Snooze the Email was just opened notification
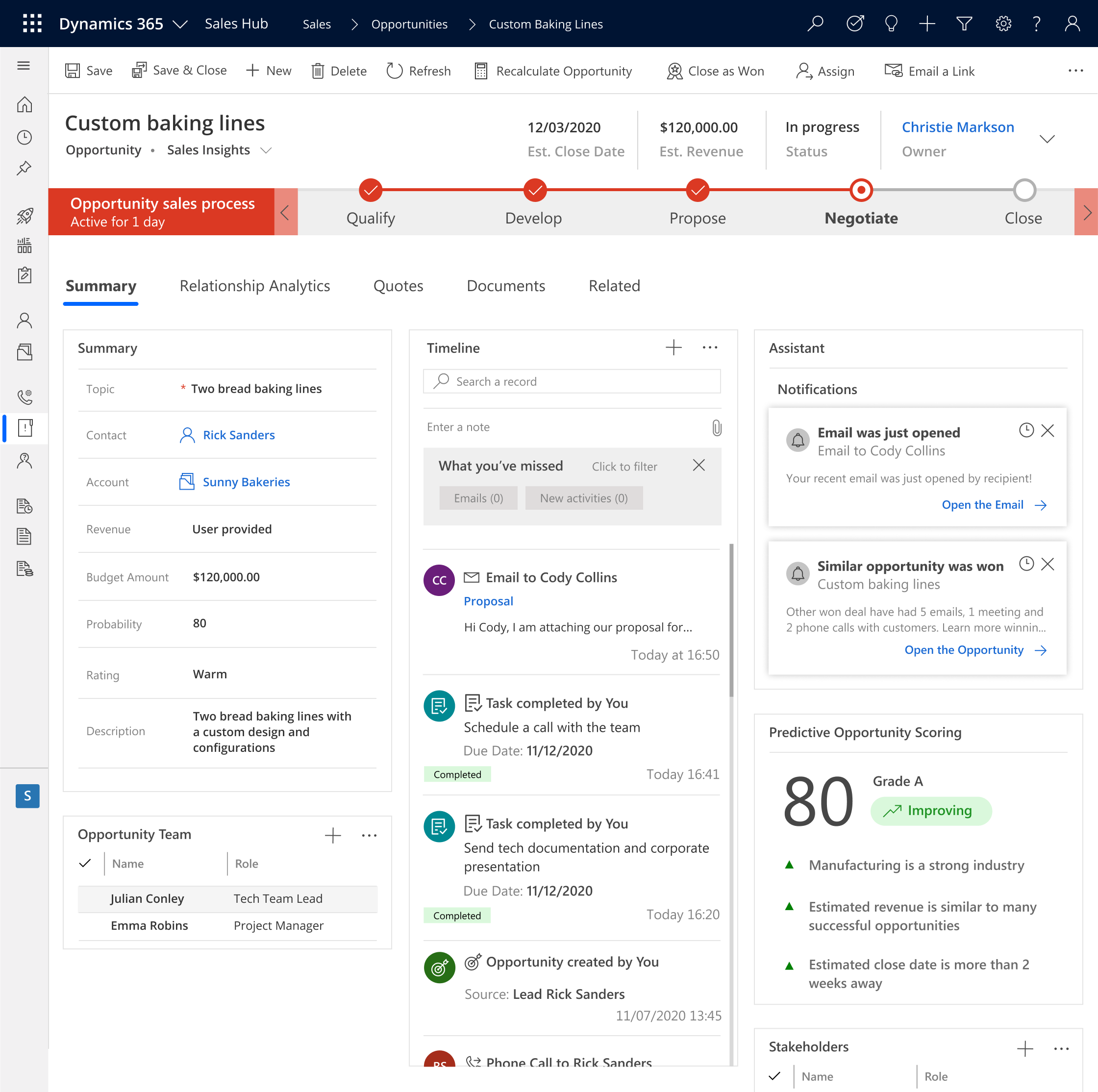The width and height of the screenshot is (1098, 1092). coord(1026,430)
